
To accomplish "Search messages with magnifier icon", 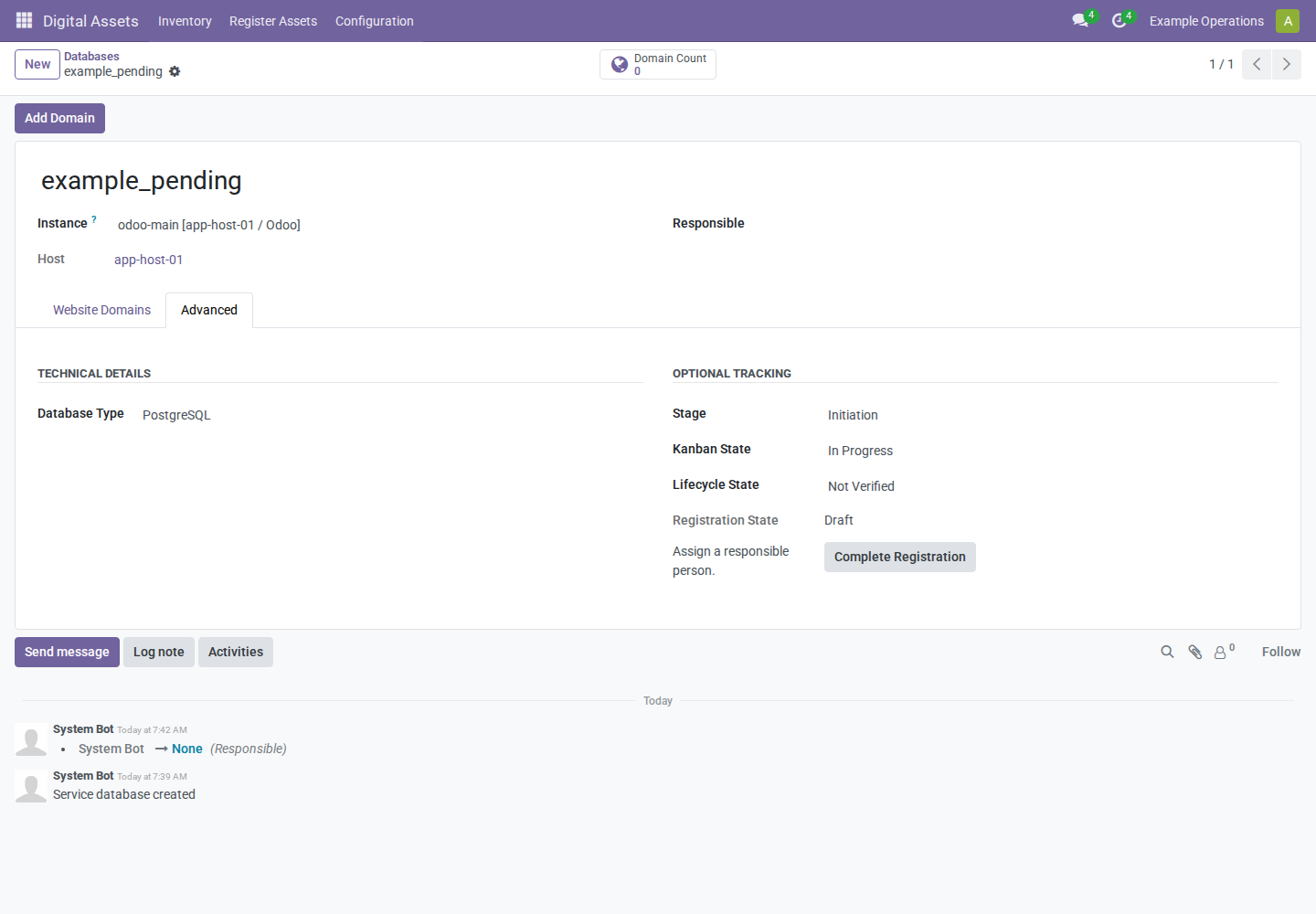I will pos(1167,652).
